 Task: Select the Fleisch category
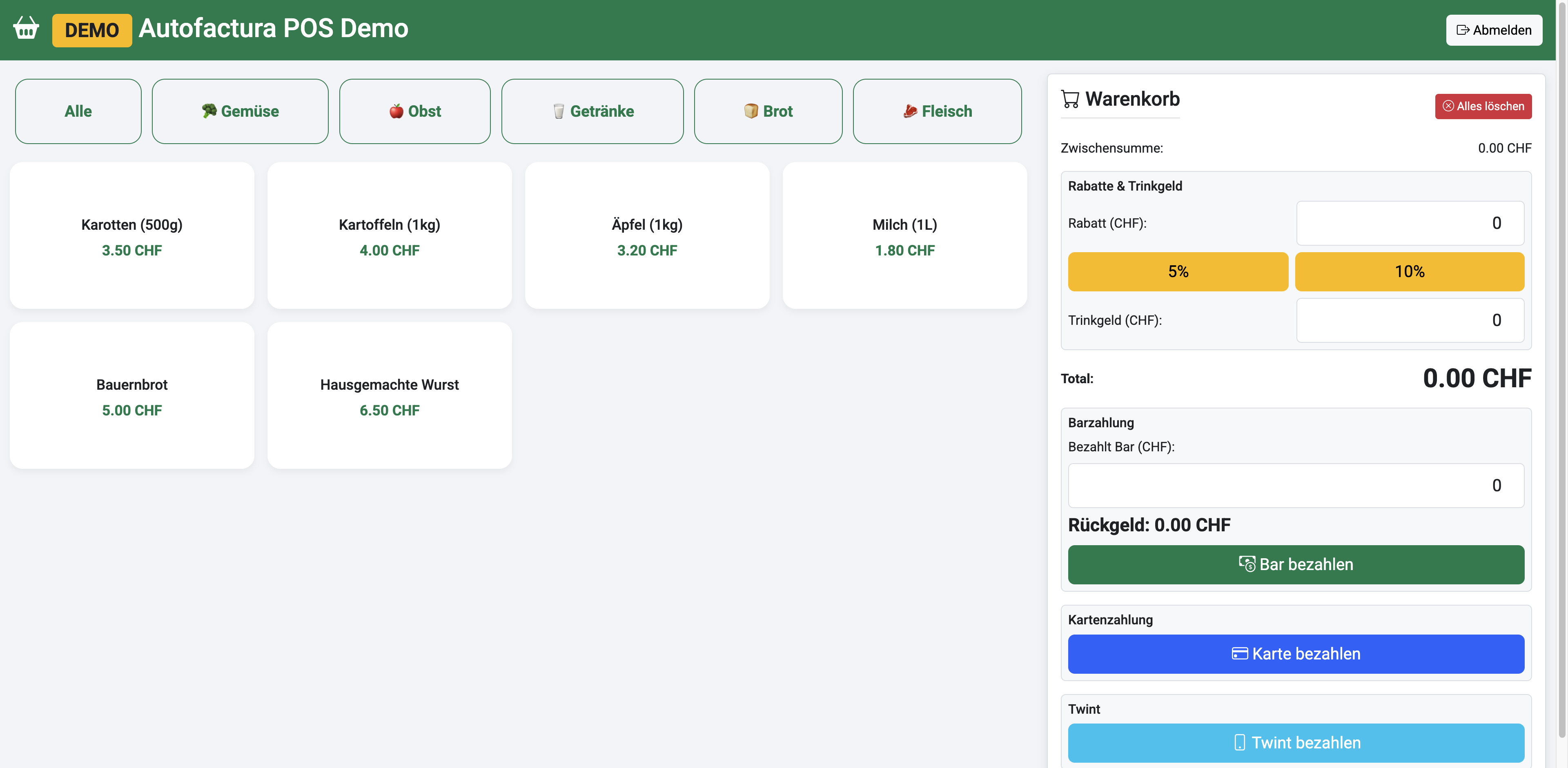coord(937,111)
